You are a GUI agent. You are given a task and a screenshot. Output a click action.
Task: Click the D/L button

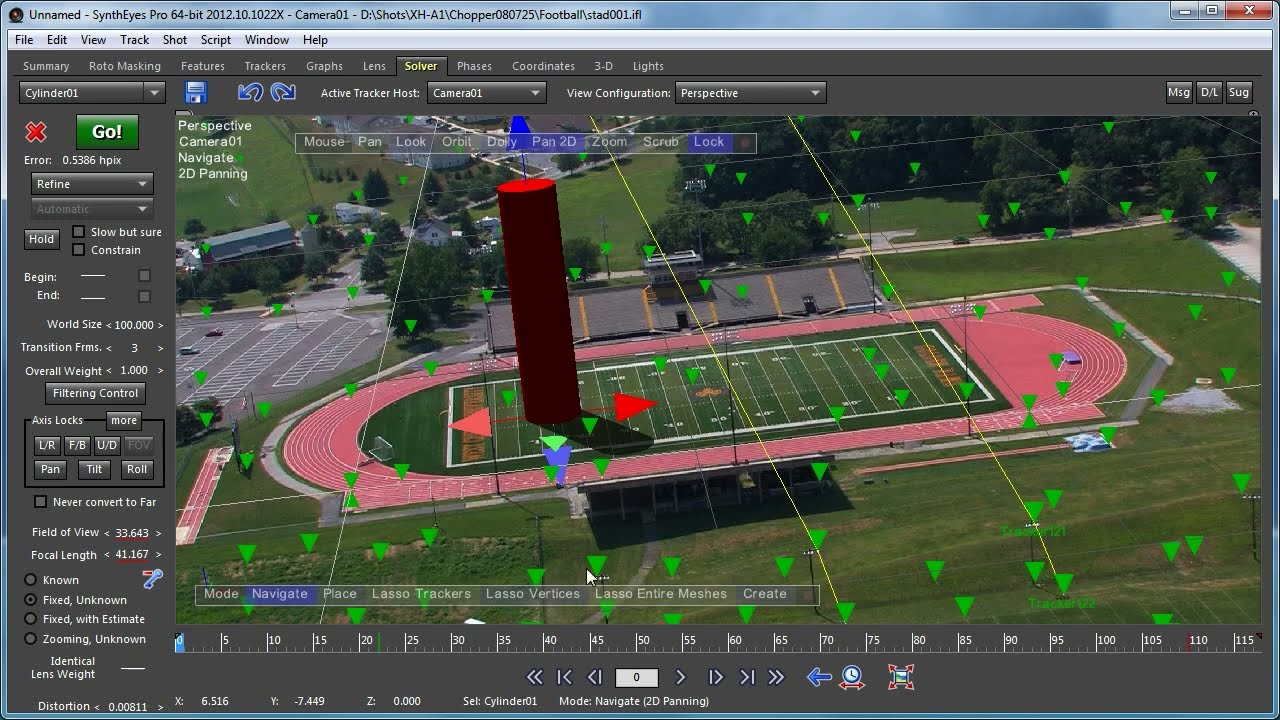[x=1210, y=92]
